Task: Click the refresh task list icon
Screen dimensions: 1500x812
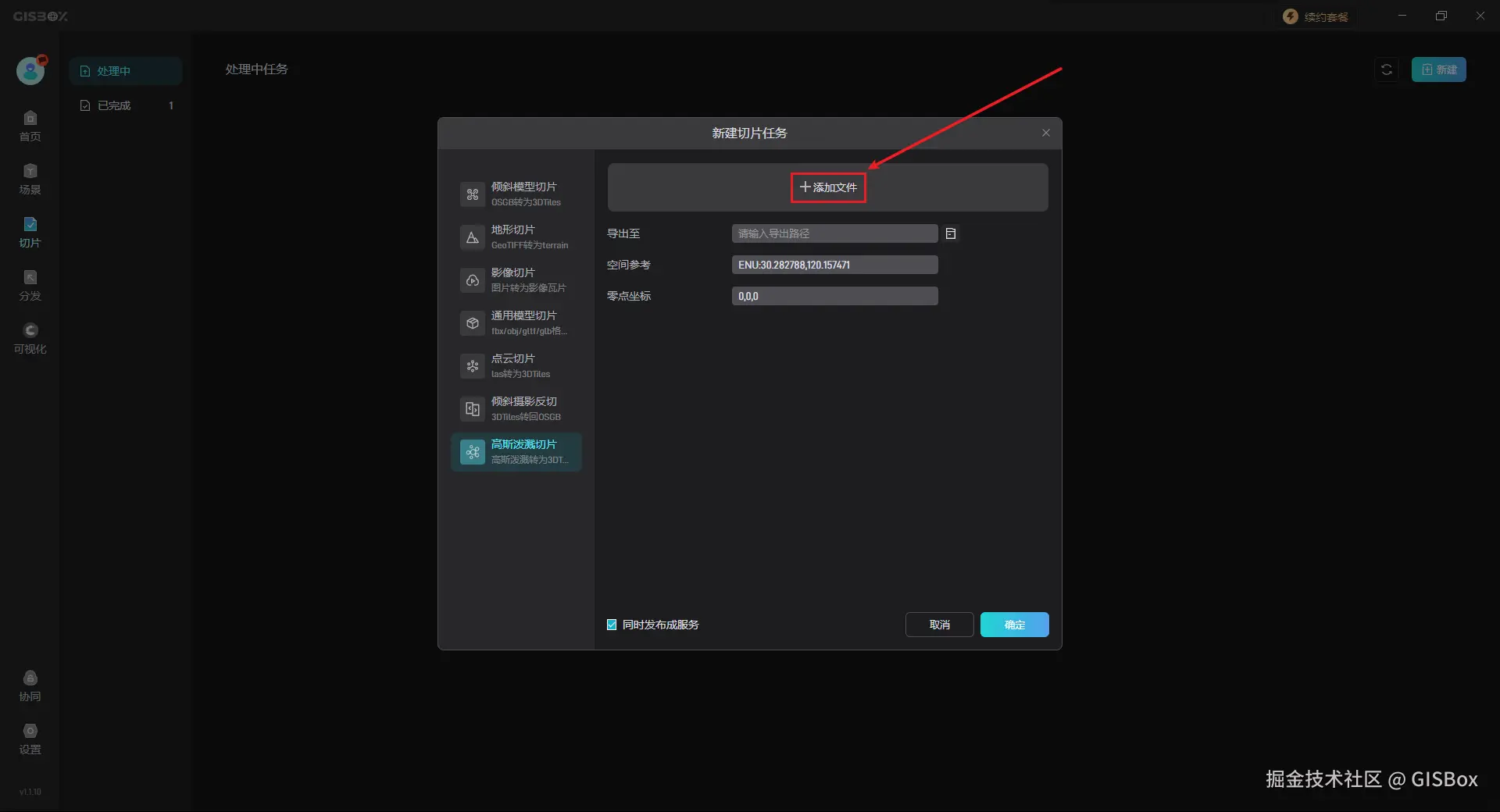Action: [1387, 69]
